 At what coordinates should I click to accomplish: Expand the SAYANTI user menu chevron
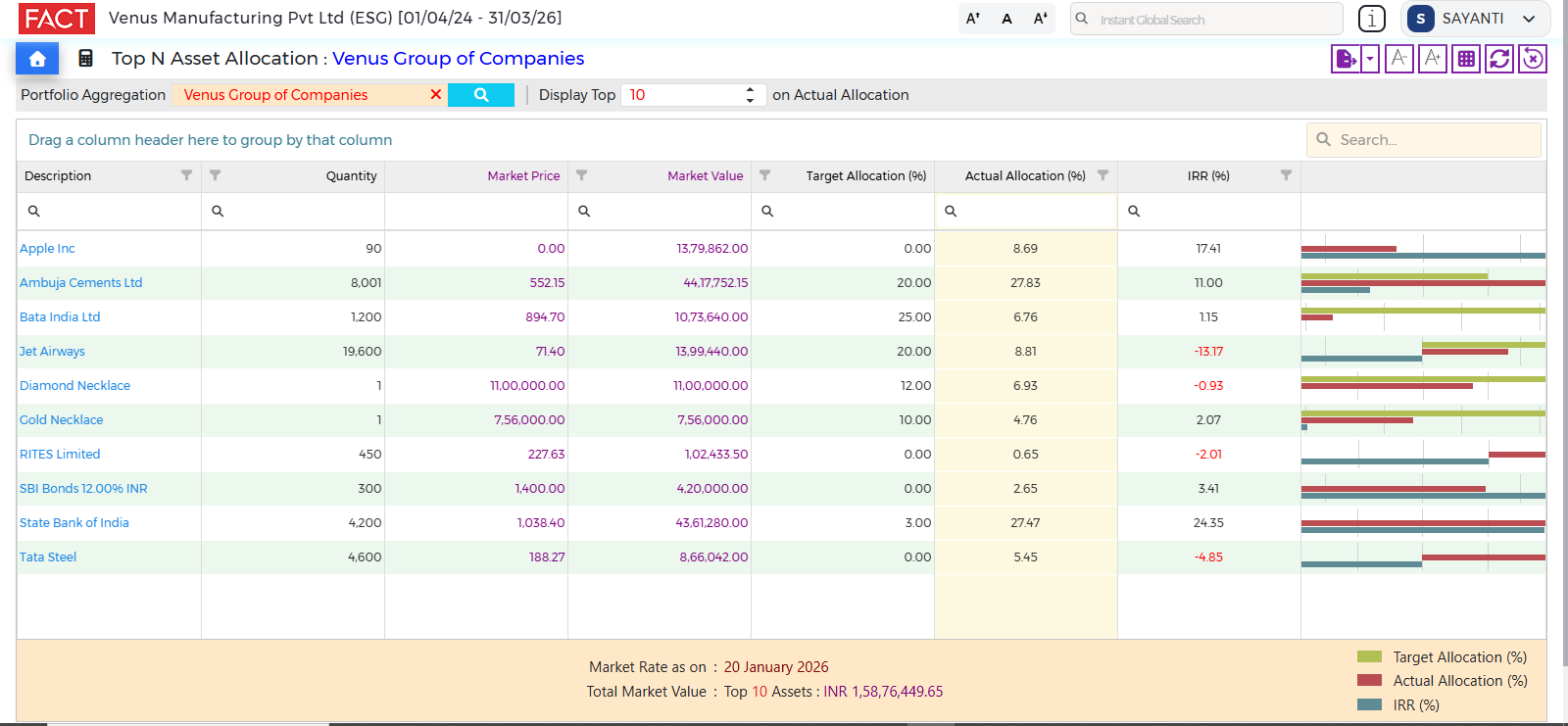(x=1529, y=19)
